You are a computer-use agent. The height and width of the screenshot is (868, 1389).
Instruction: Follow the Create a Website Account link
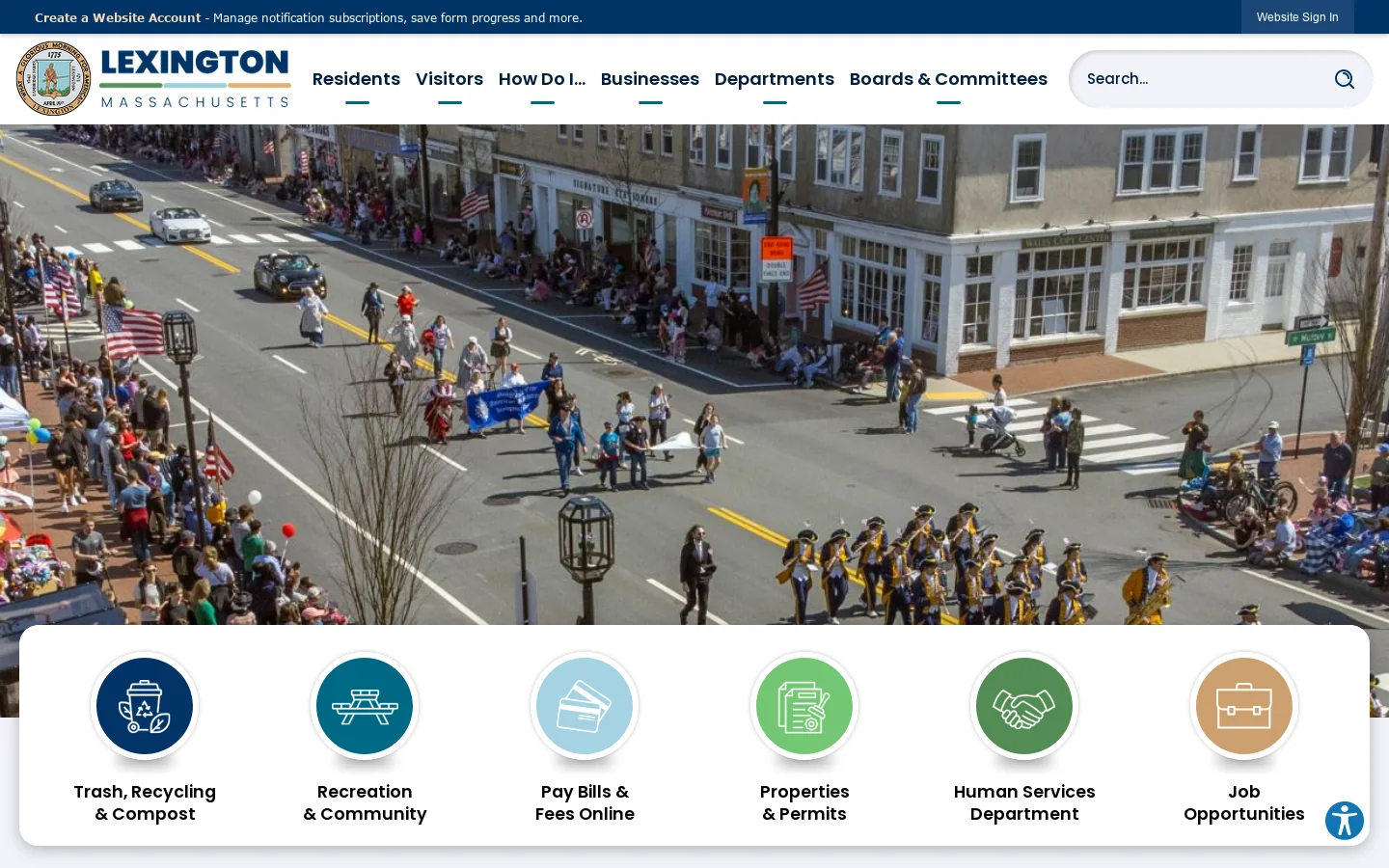tap(118, 17)
